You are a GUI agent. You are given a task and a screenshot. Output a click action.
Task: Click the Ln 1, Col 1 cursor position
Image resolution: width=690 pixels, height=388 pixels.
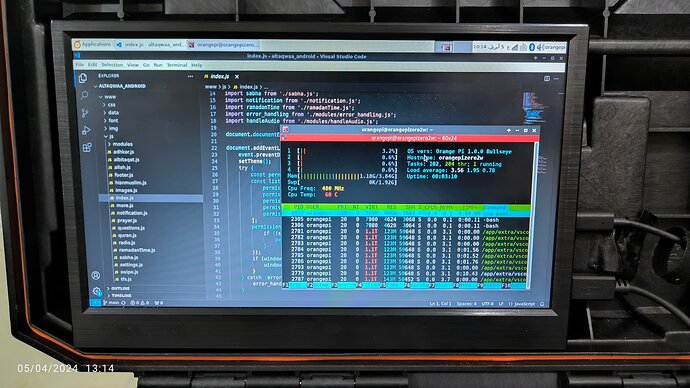coord(440,304)
